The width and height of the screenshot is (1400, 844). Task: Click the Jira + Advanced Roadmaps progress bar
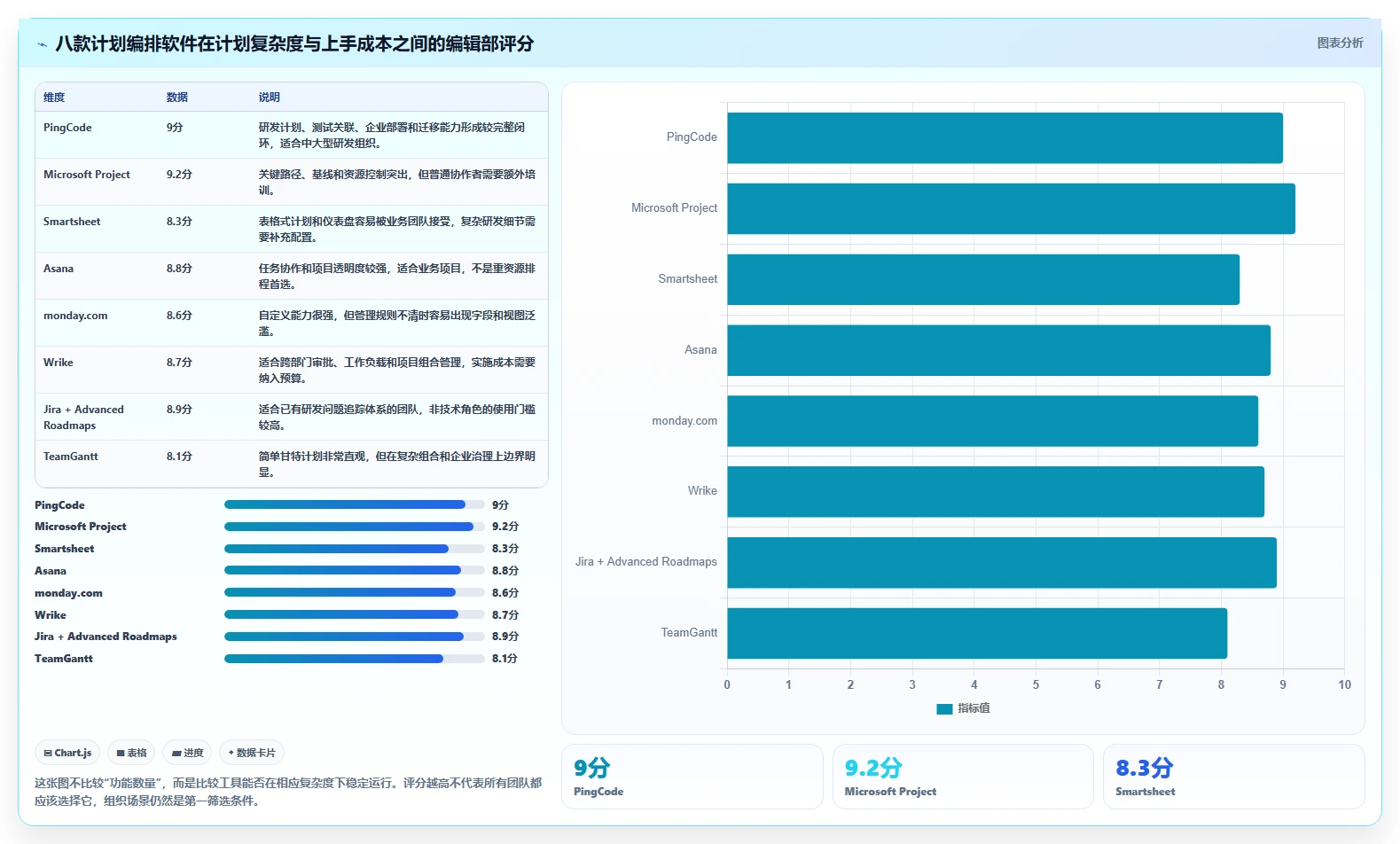click(x=355, y=637)
